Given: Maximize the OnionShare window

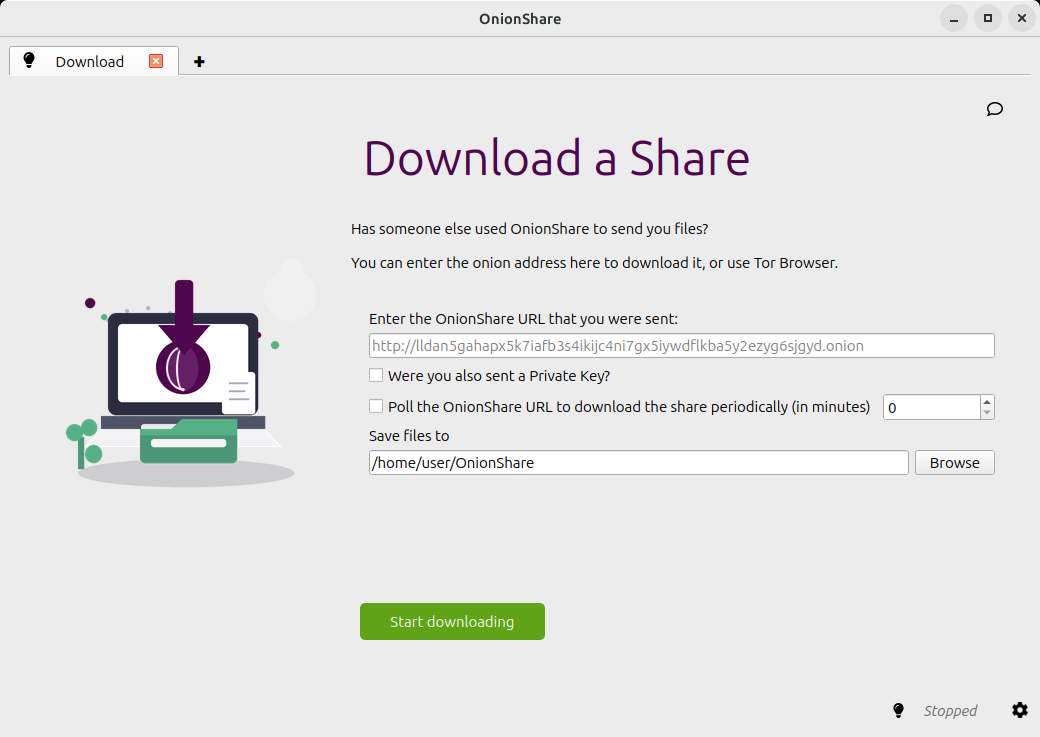Looking at the screenshot, I should point(988,19).
